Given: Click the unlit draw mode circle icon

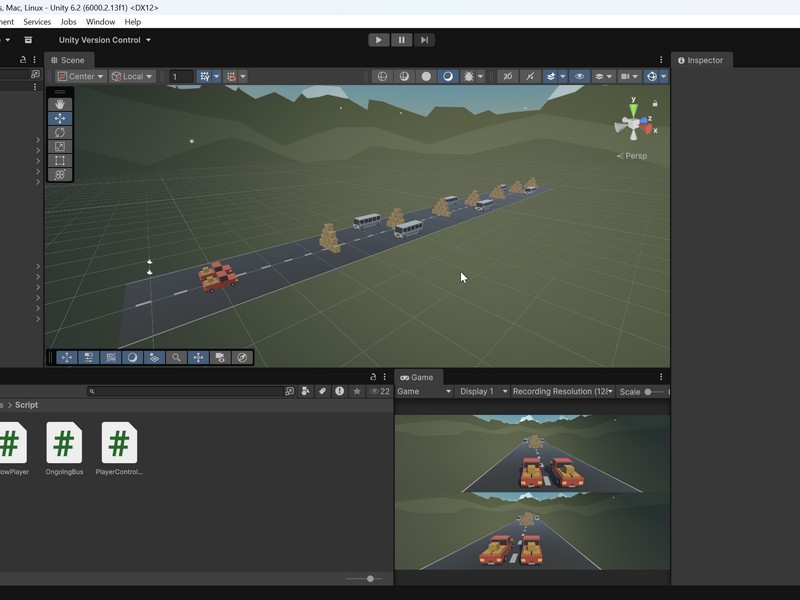Looking at the screenshot, I should 426,77.
